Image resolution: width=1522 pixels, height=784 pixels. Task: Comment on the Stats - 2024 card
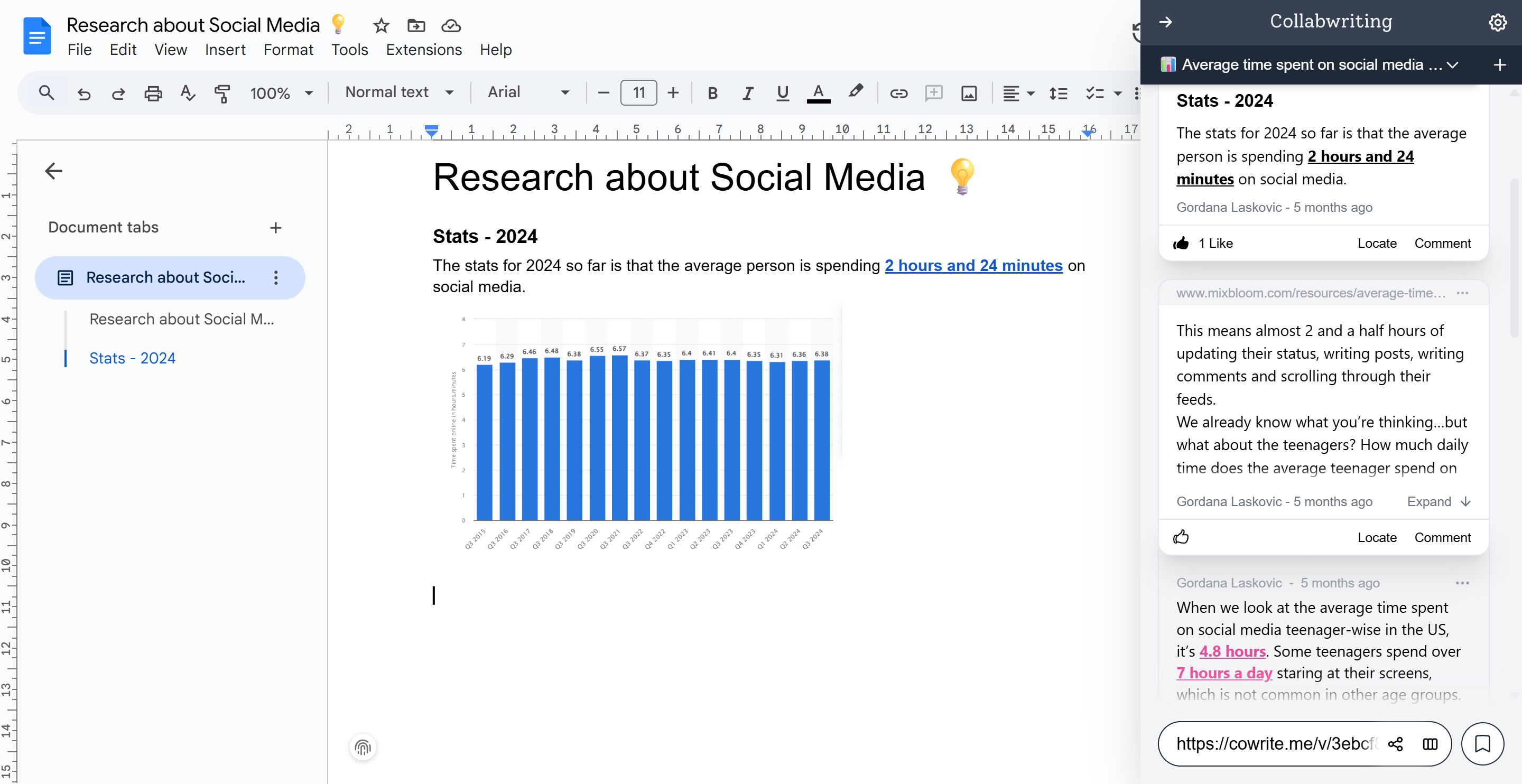[x=1442, y=243]
